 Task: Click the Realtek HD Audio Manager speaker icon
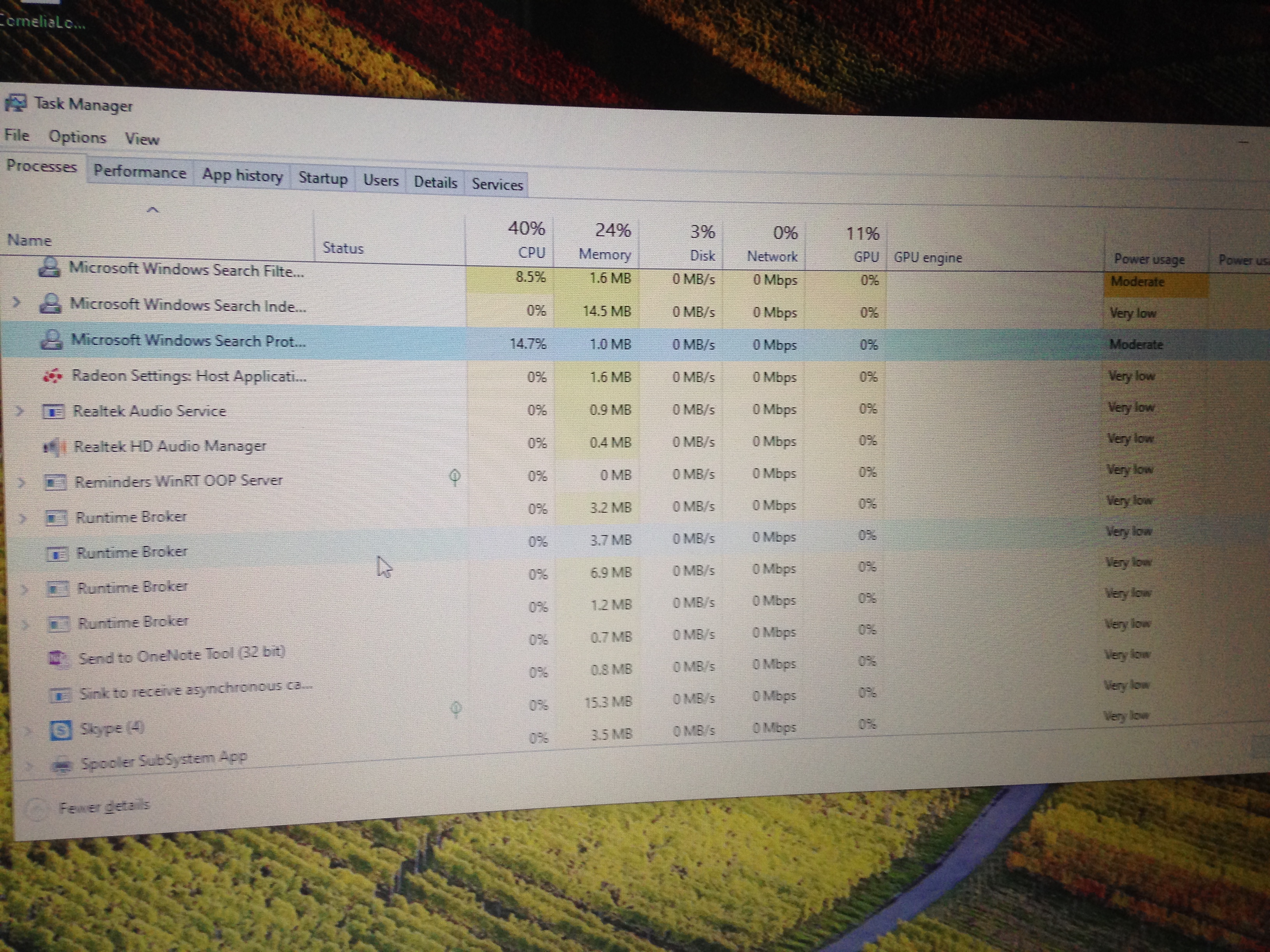54,447
